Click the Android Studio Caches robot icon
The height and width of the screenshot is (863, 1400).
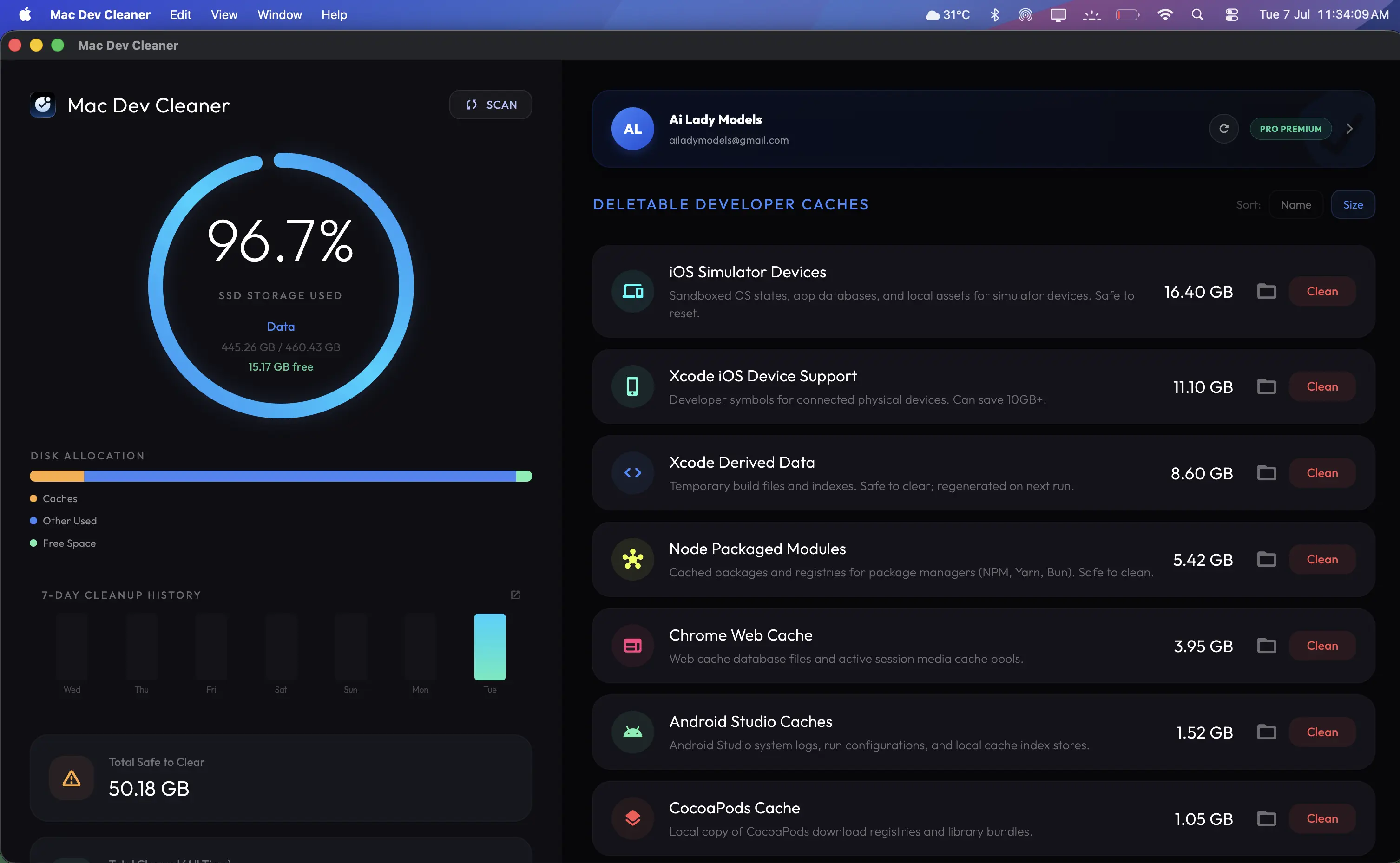click(x=633, y=732)
